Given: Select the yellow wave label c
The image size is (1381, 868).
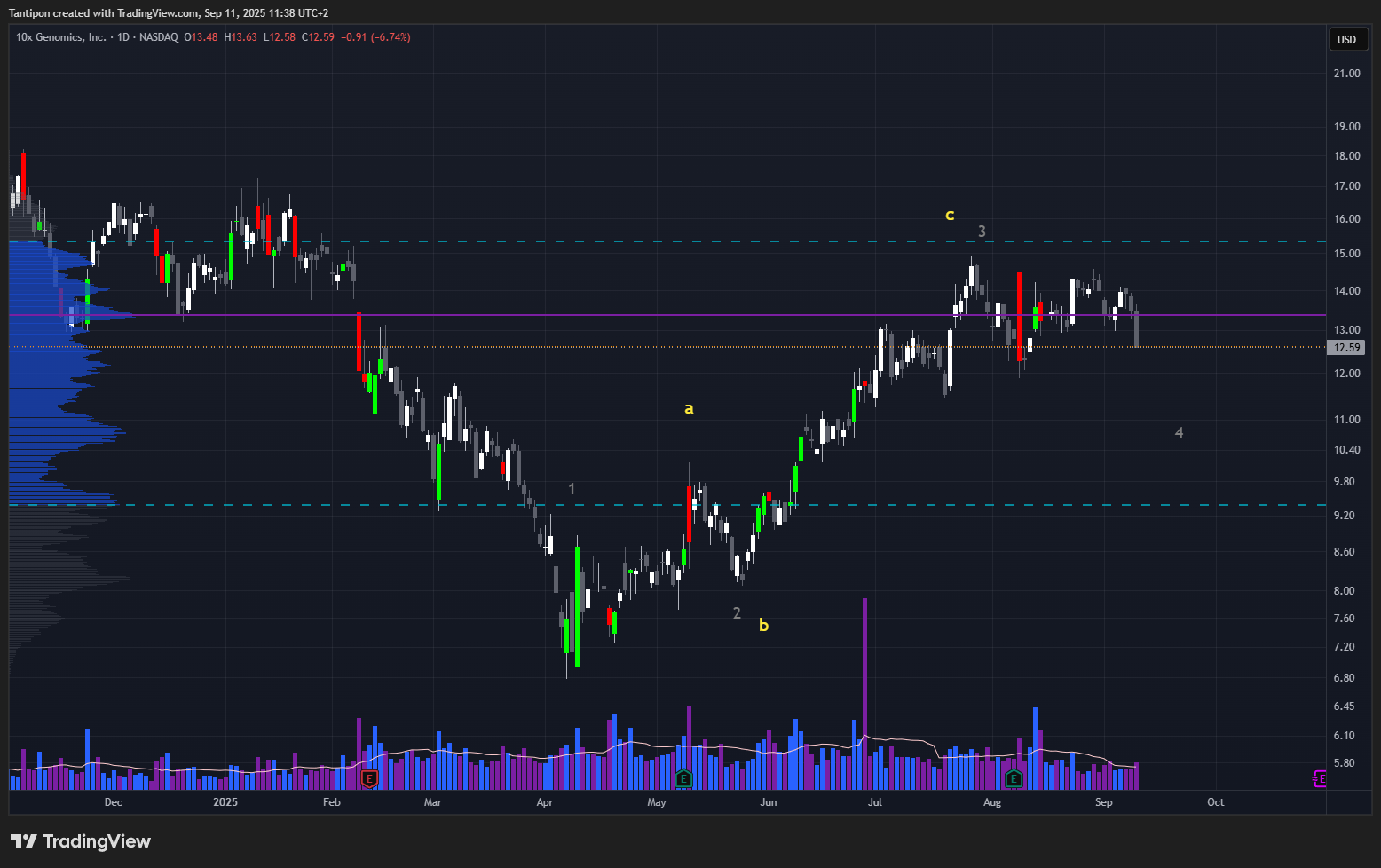Looking at the screenshot, I should coord(950,215).
